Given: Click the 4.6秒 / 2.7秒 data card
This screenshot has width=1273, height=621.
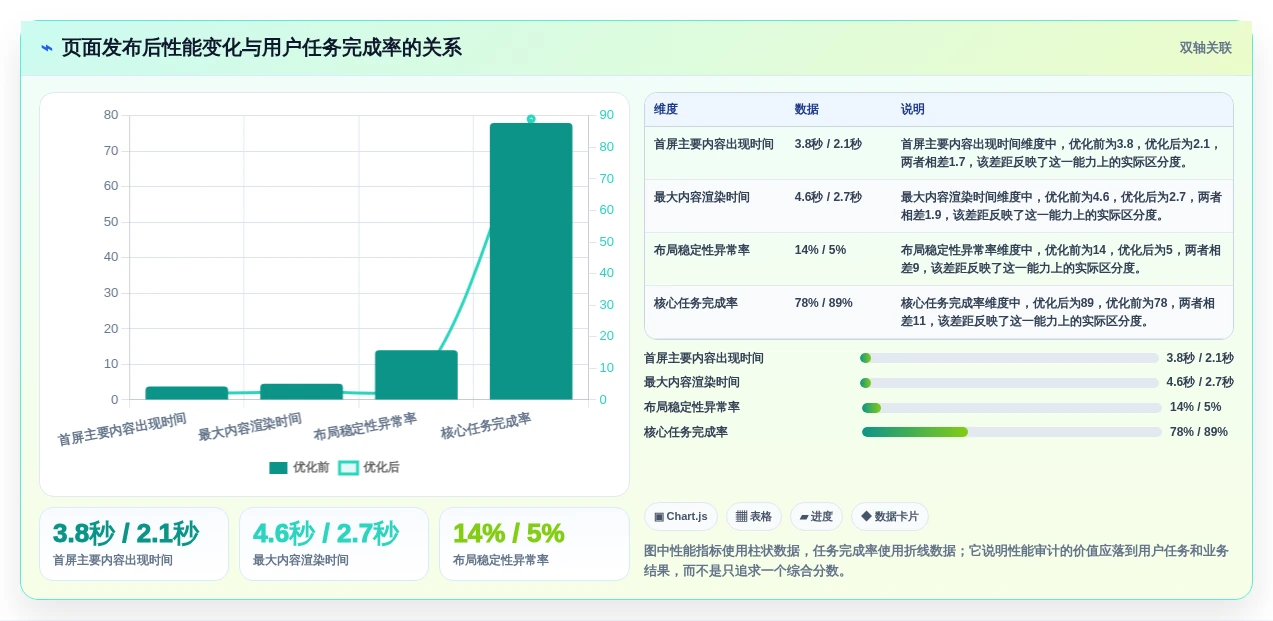Looking at the screenshot, I should (334, 544).
